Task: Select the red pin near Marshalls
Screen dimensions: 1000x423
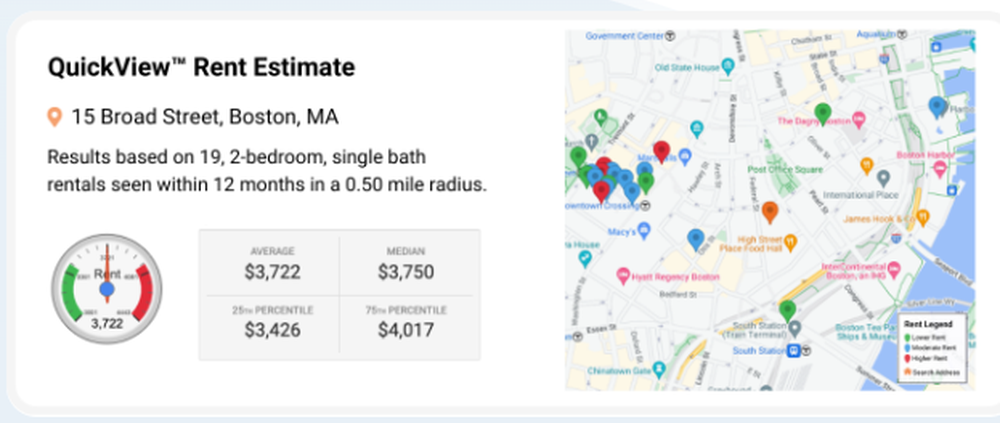Action: 662,152
